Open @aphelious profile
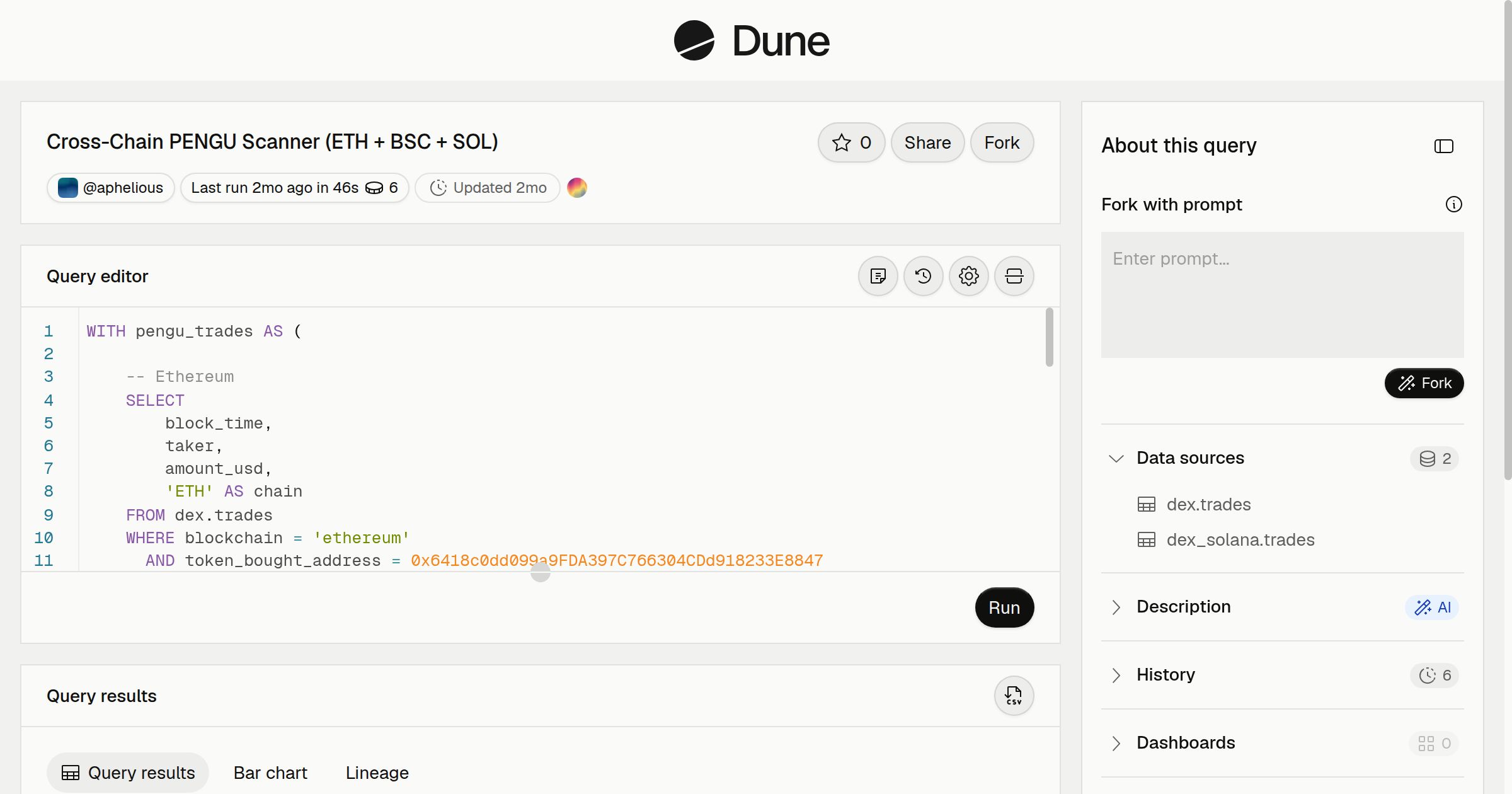Viewport: 1512px width, 794px height. pyautogui.click(x=111, y=188)
